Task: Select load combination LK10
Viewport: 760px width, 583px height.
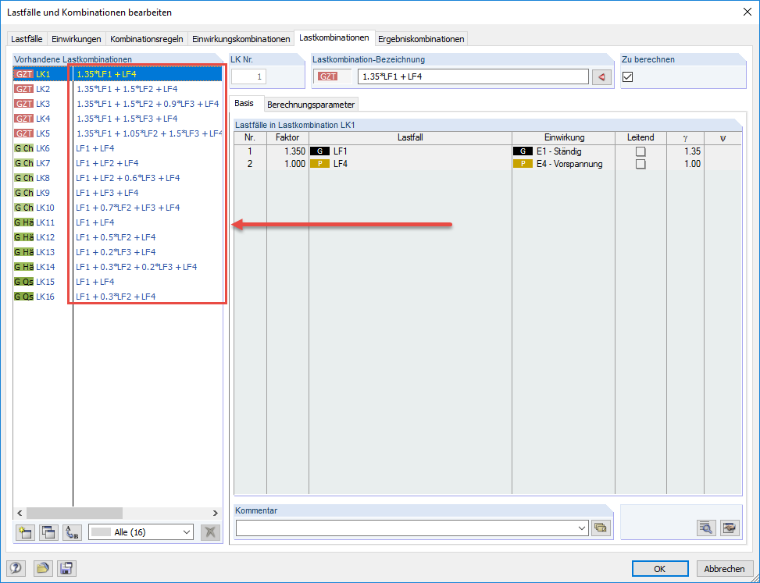Action: pos(118,207)
